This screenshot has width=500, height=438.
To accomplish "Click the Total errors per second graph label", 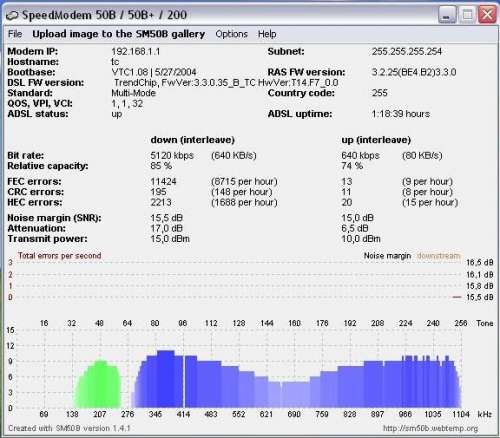I will pyautogui.click(x=59, y=256).
